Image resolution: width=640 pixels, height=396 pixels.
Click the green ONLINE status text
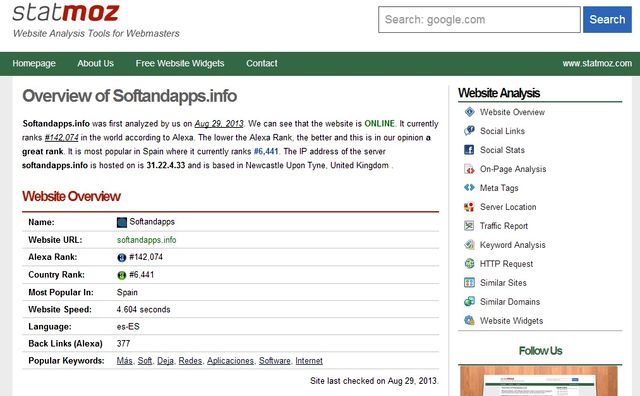point(380,124)
